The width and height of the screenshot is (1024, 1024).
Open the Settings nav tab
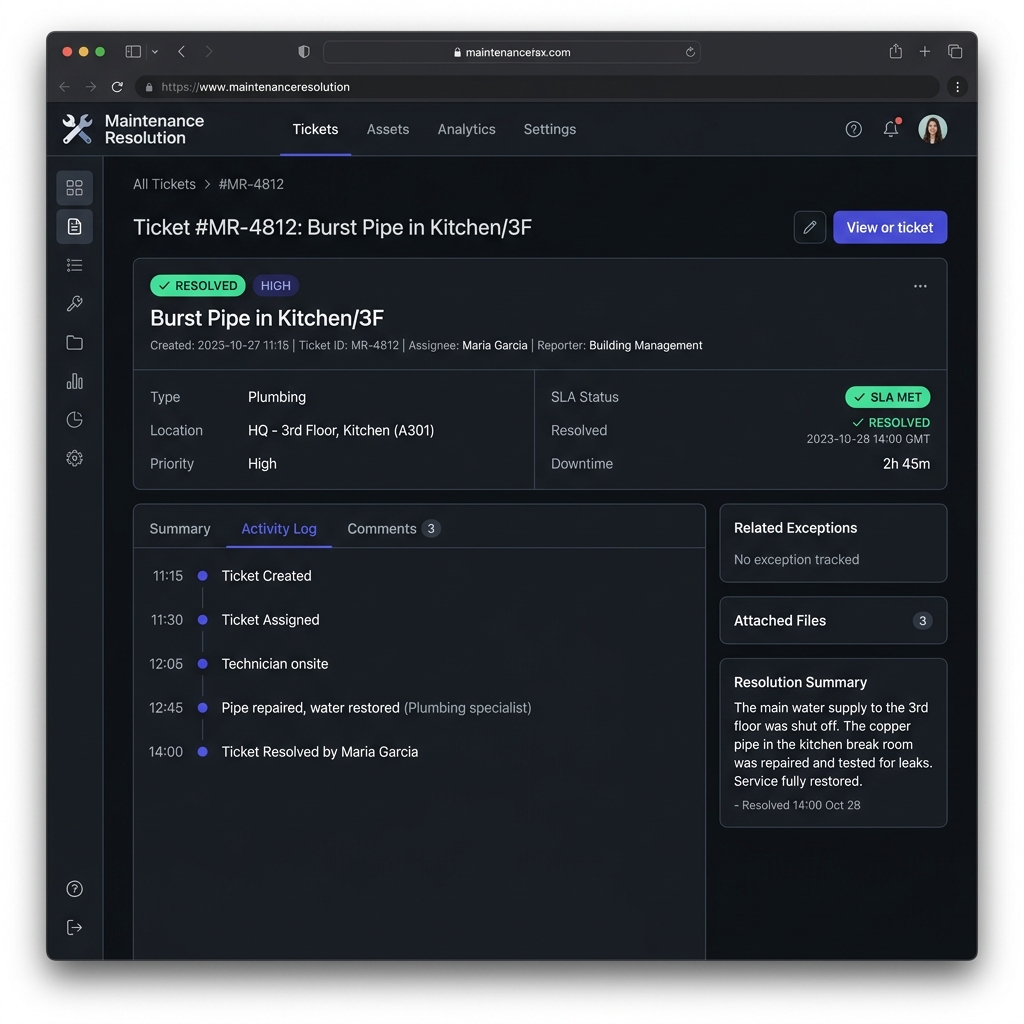pyautogui.click(x=550, y=129)
